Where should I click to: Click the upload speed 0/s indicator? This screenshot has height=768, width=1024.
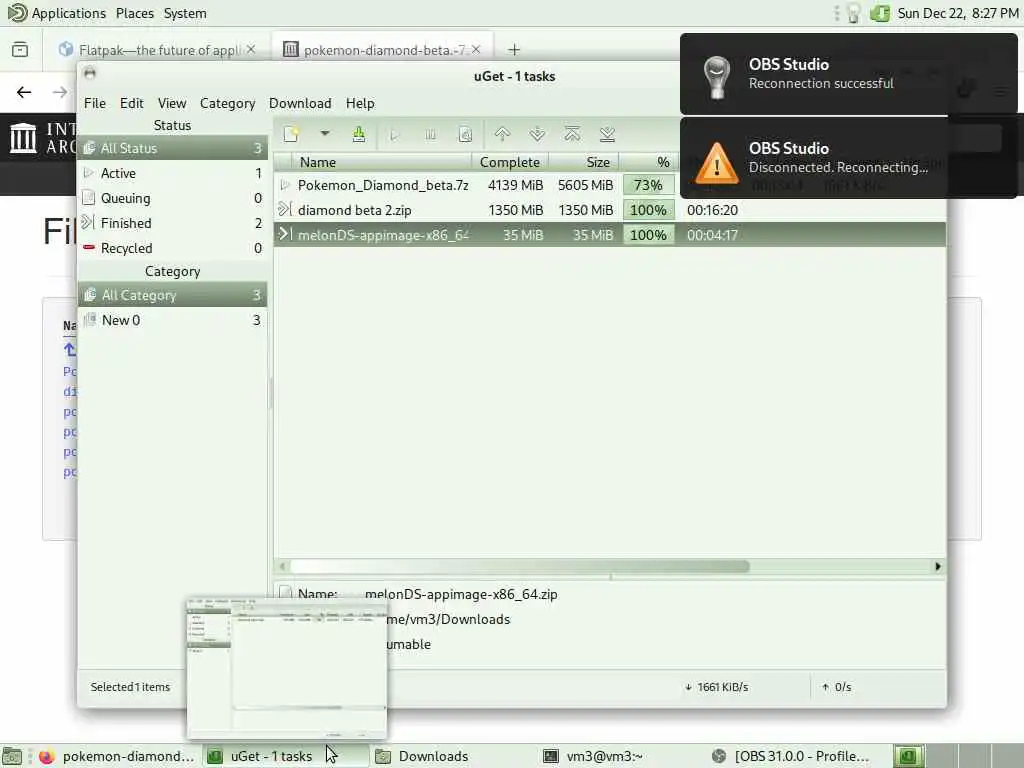click(837, 687)
